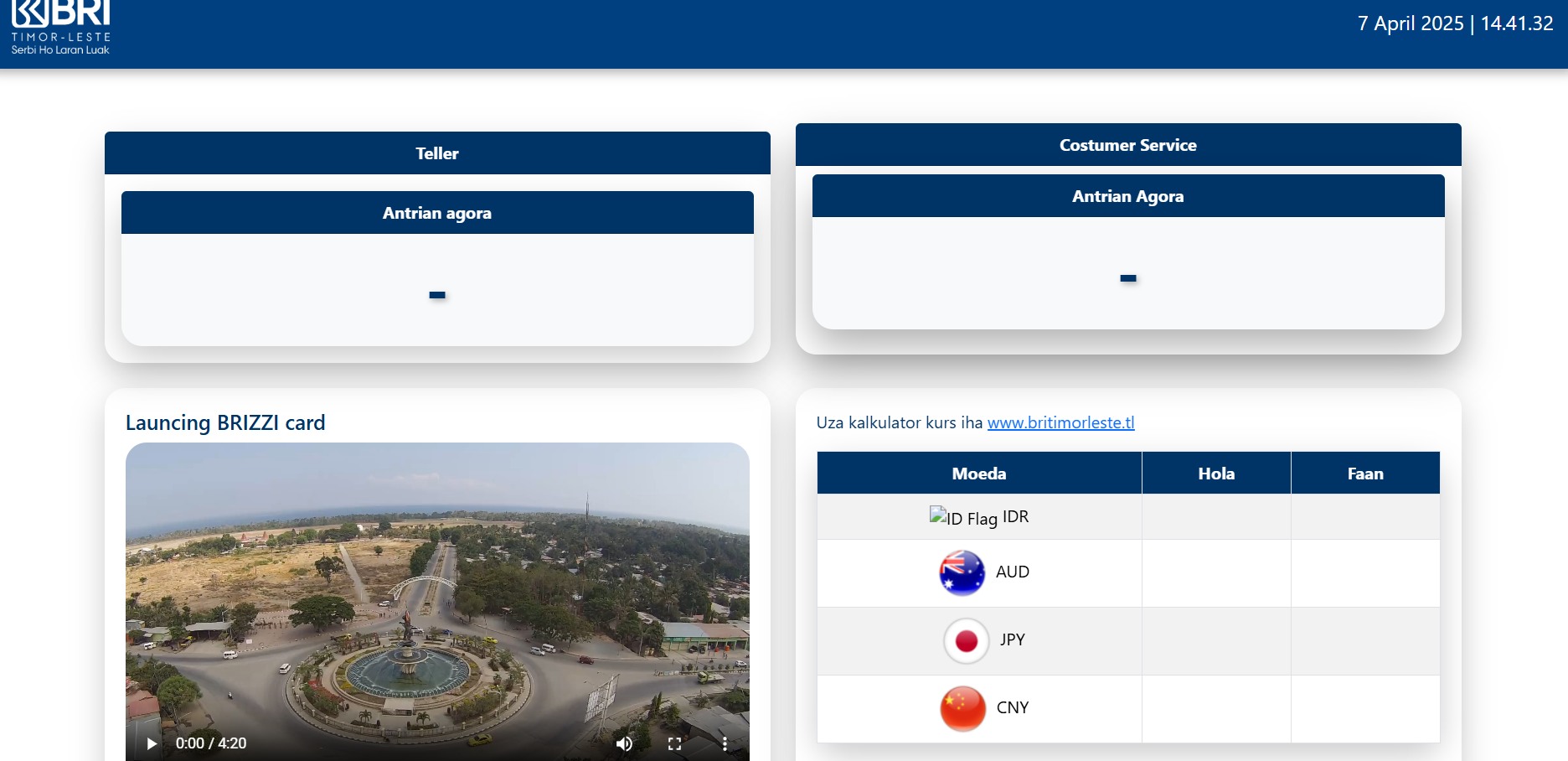This screenshot has height=761, width=1568.
Task: Open the video more-options menu
Action: point(725,743)
